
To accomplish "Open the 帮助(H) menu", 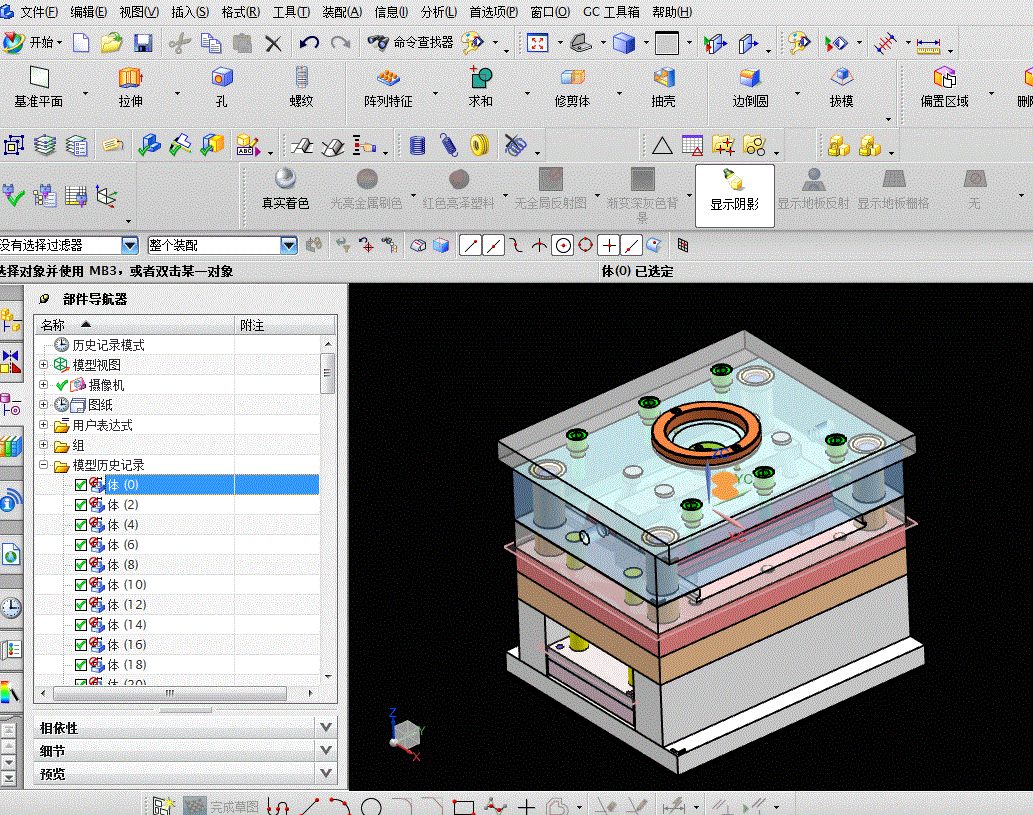I will (672, 12).
